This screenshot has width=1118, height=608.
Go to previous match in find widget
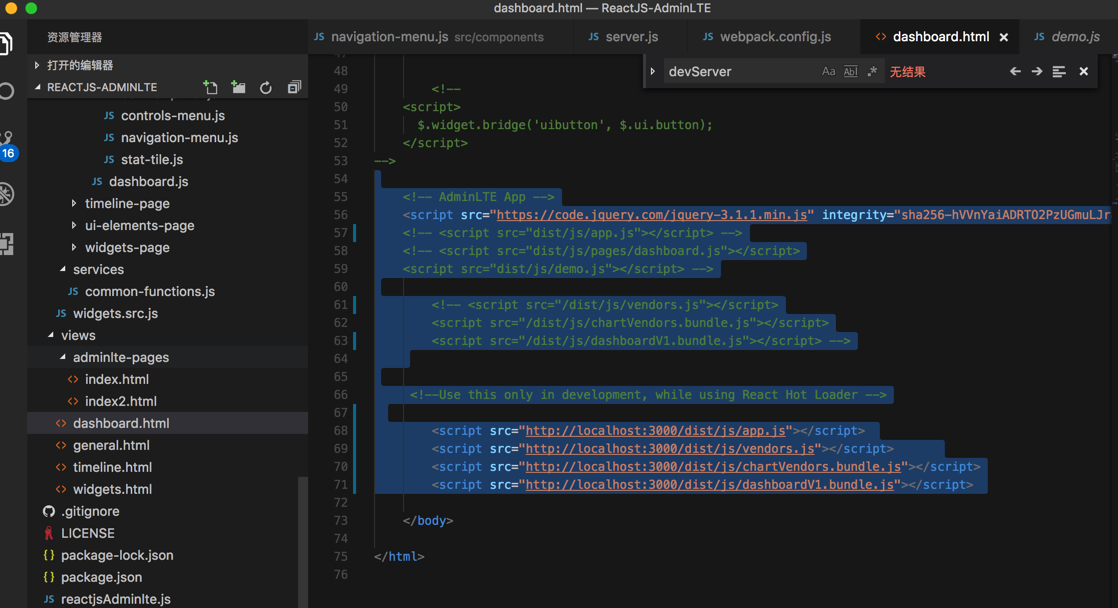click(1015, 72)
